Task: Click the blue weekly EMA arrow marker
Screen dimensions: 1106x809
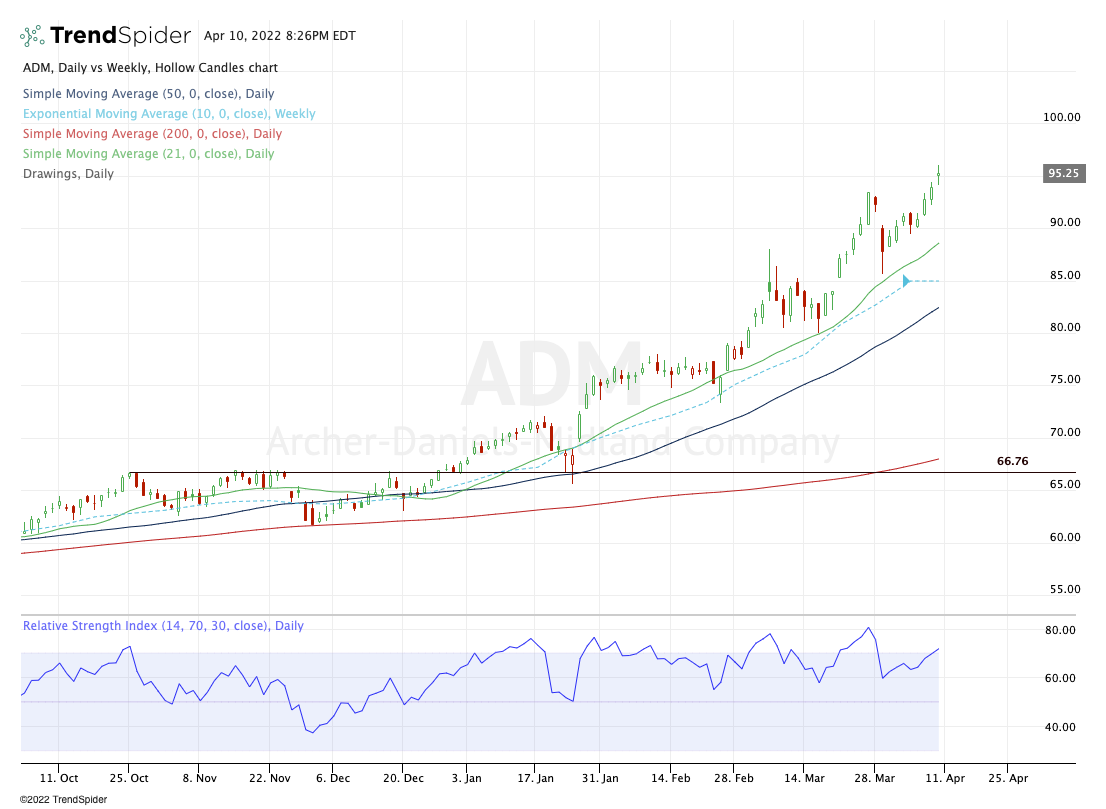Action: pyautogui.click(x=907, y=281)
